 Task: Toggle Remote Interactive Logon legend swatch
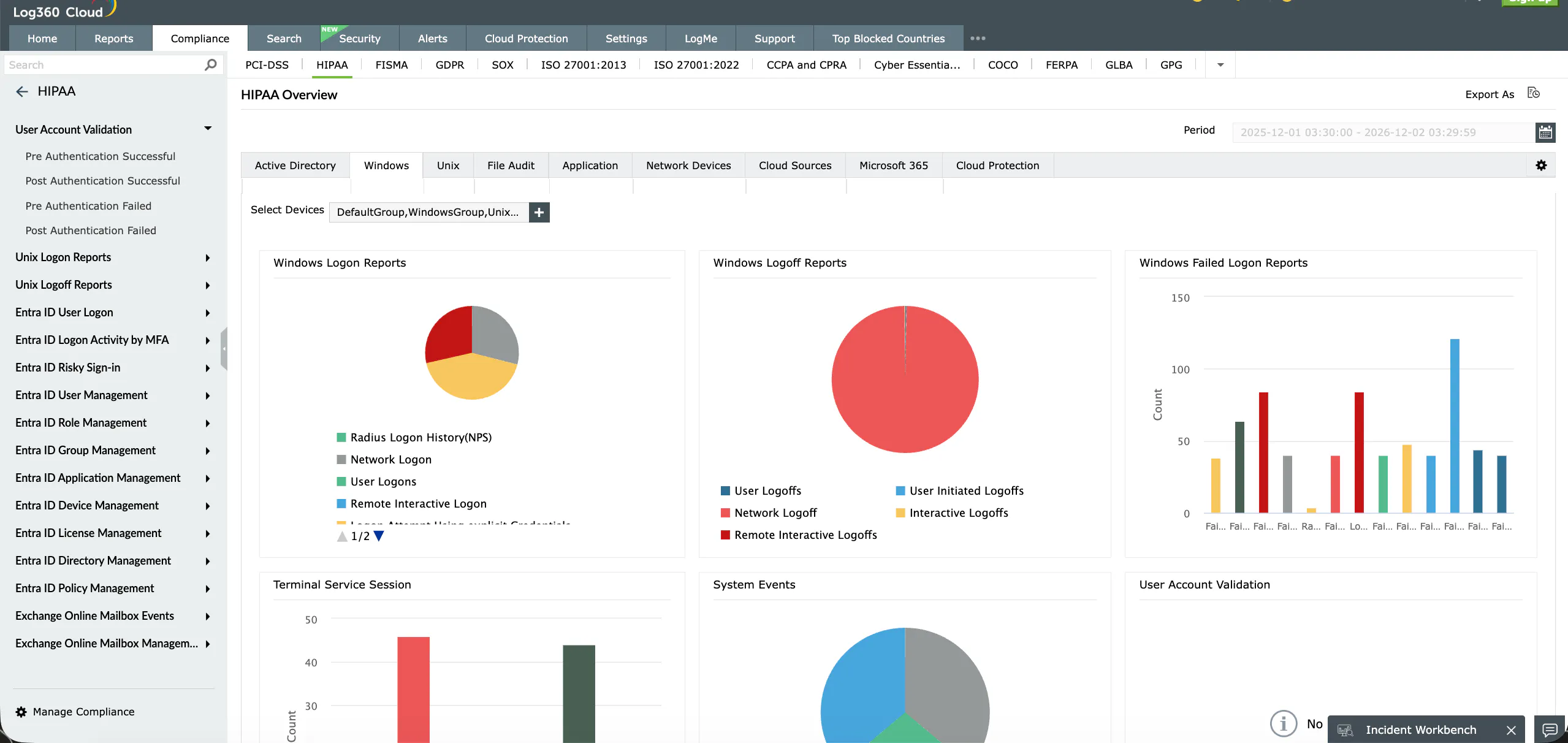coord(341,503)
